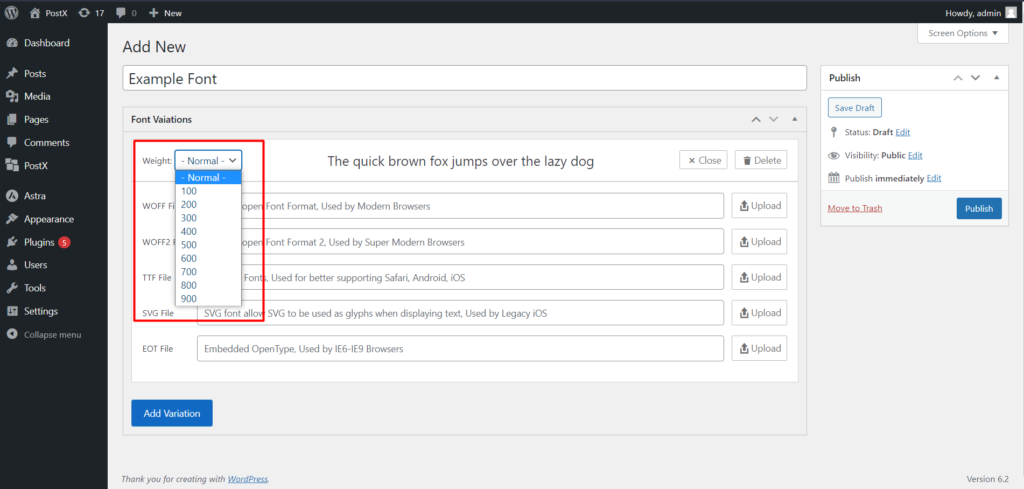
Task: Click the Weight dropdown box
Action: pyautogui.click(x=208, y=161)
